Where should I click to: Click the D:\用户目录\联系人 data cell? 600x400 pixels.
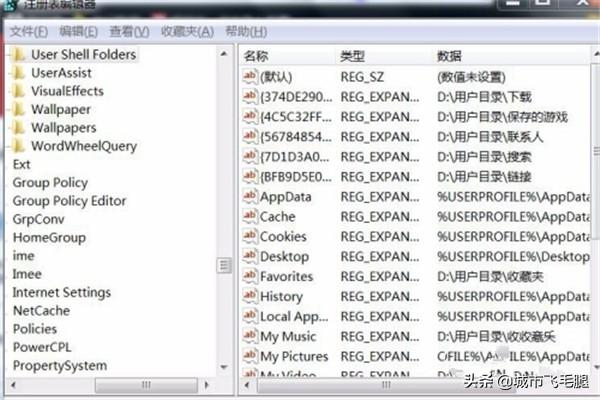[490, 137]
